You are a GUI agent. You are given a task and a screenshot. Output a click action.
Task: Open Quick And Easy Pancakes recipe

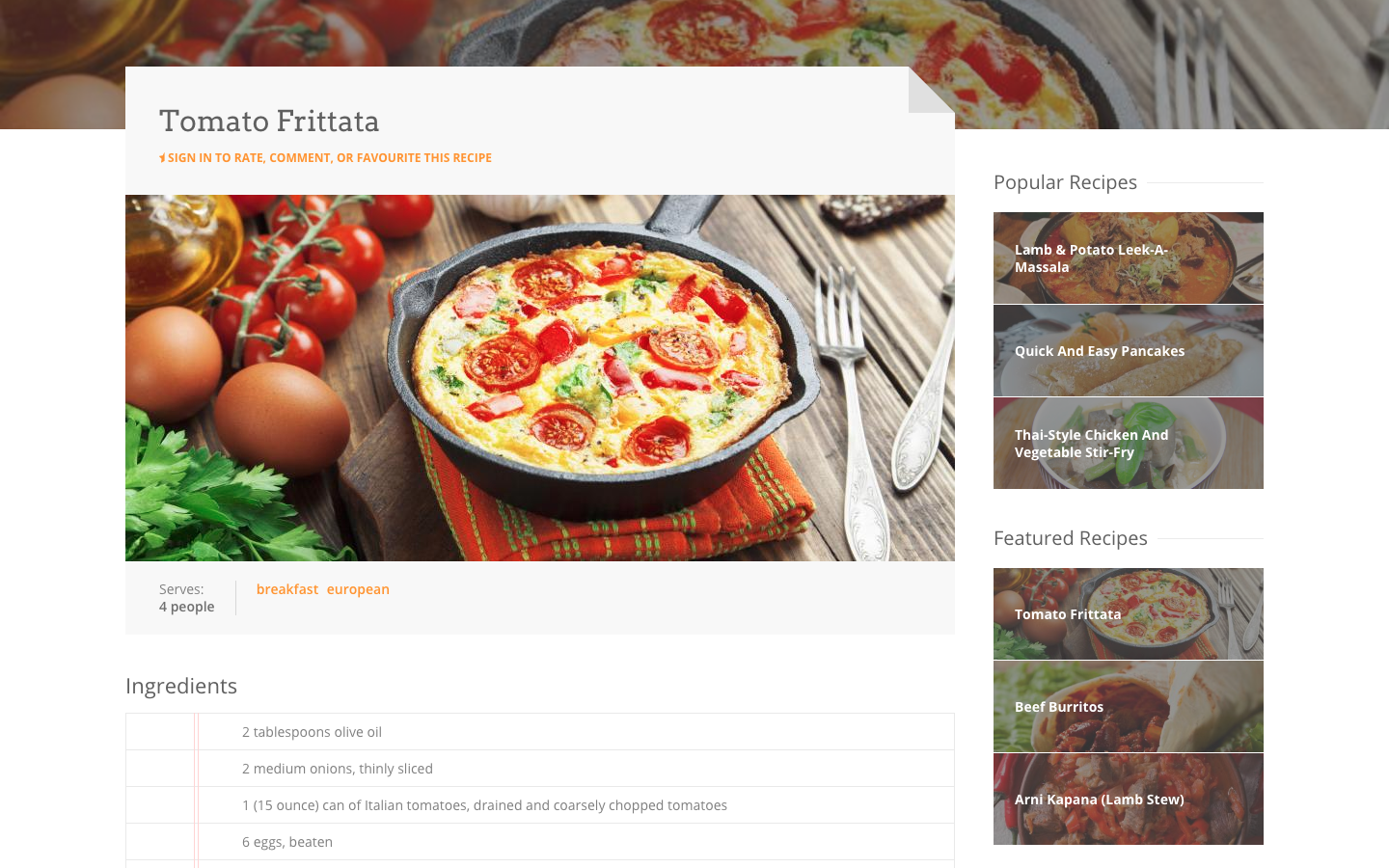tap(1129, 351)
